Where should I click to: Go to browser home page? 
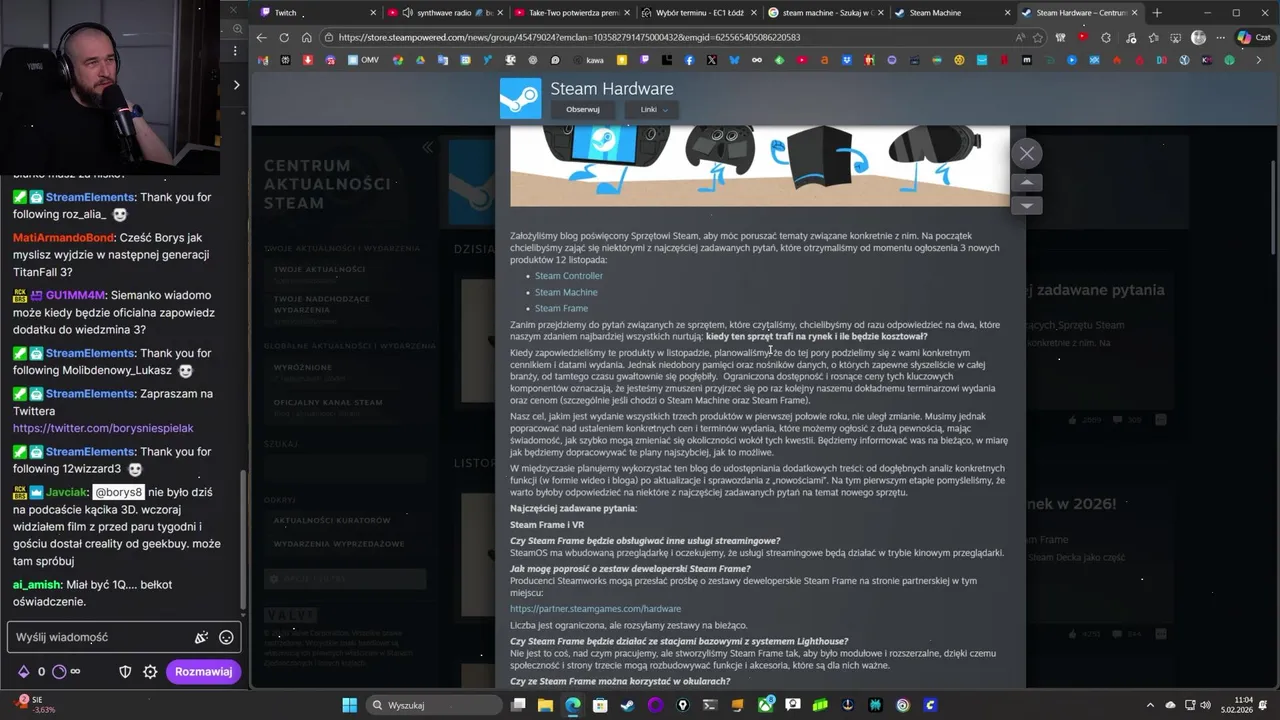(x=306, y=37)
